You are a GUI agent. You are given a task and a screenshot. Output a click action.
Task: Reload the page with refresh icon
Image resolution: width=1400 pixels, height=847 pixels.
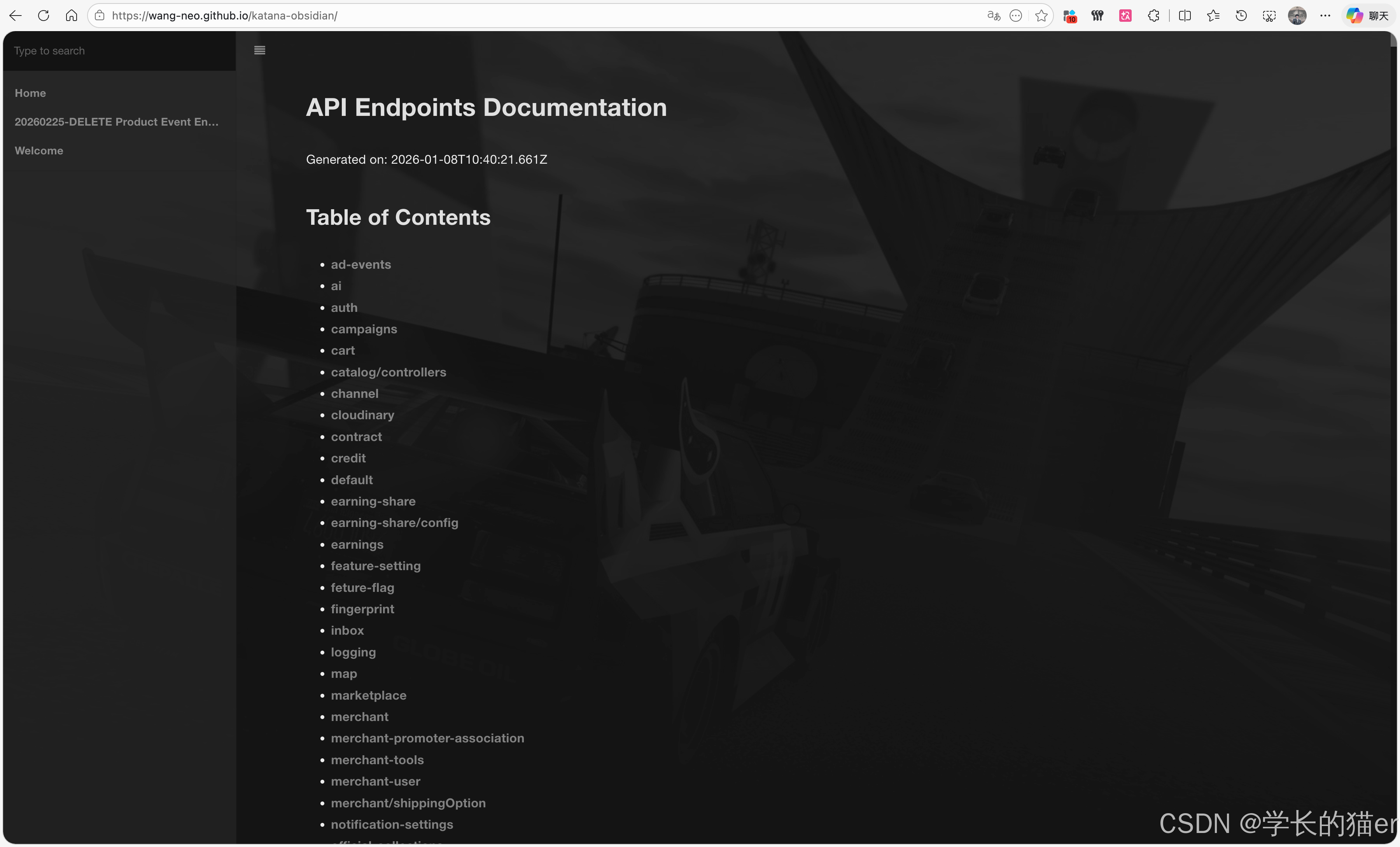pos(43,15)
